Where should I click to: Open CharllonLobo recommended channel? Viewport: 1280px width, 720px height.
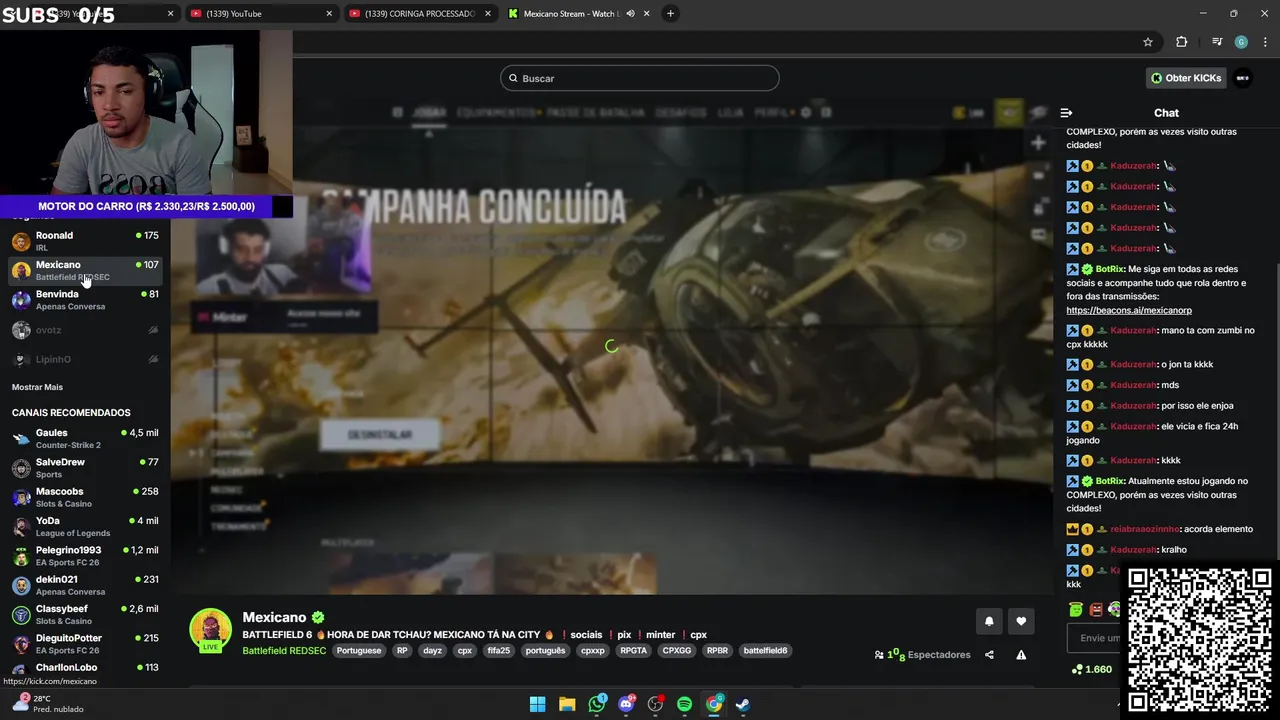85,670
